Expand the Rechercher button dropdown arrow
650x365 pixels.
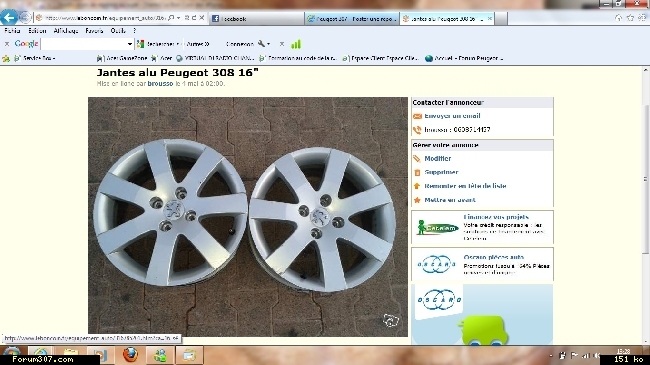(178, 44)
